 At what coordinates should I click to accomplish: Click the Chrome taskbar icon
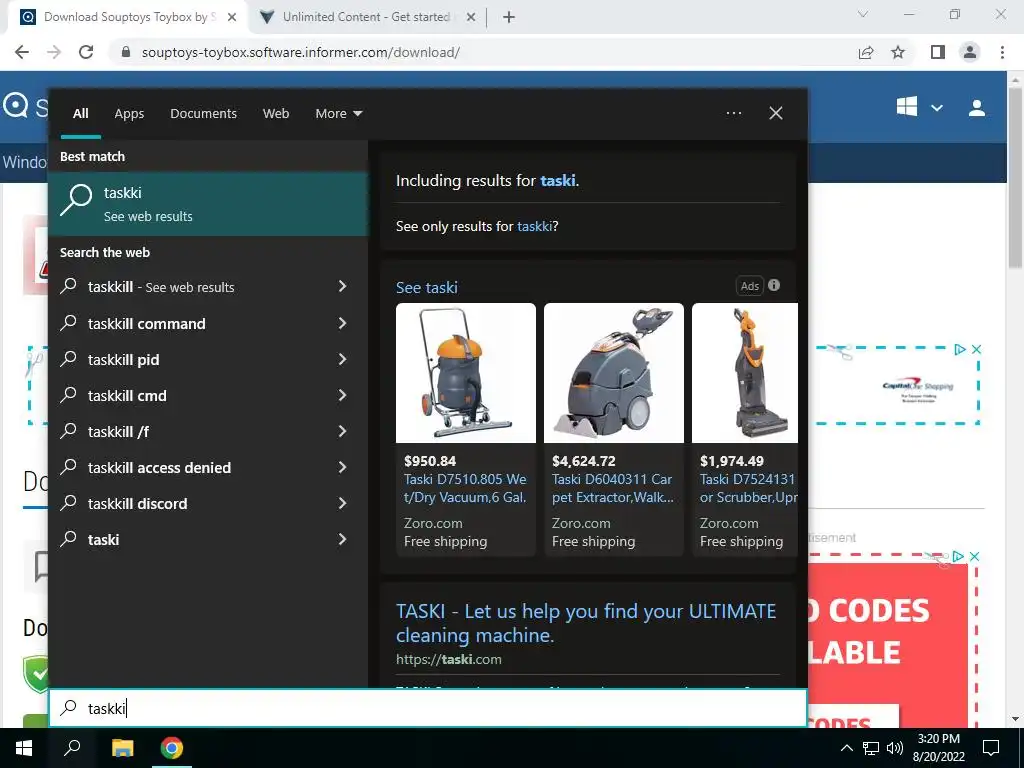(172, 748)
